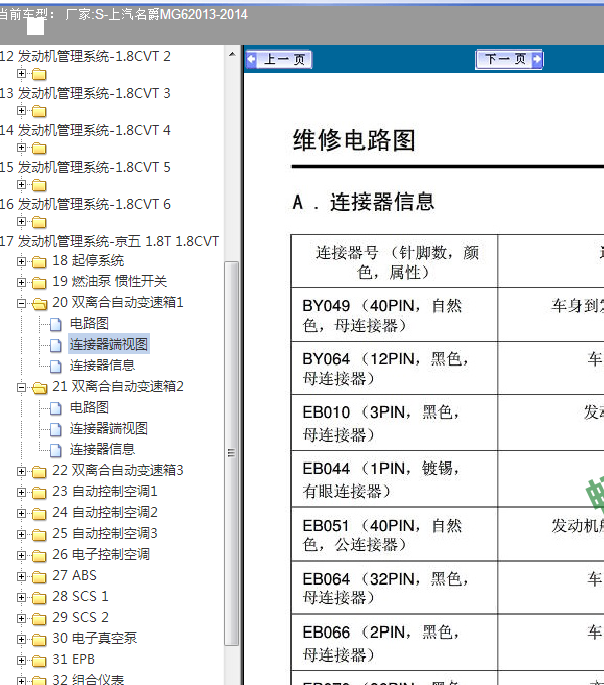This screenshot has width=604, height=685.
Task: Open 连接器信息 under 20 双离合自动变速箱1
Action: click(x=102, y=365)
